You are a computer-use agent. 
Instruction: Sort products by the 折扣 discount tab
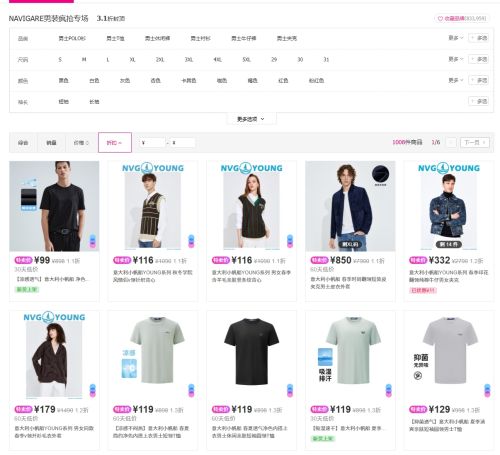[115, 143]
